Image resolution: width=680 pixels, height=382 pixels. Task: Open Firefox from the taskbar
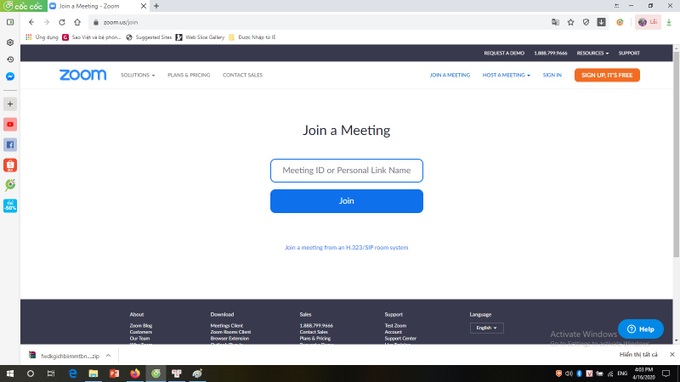pyautogui.click(x=135, y=373)
